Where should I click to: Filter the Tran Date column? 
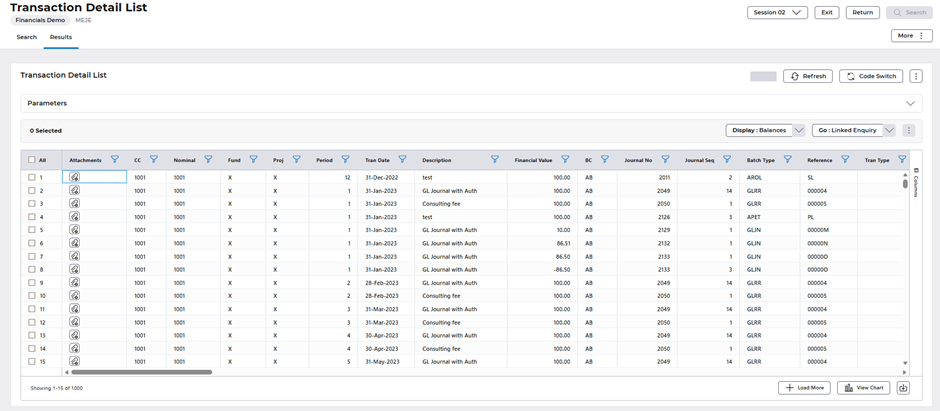coord(402,159)
